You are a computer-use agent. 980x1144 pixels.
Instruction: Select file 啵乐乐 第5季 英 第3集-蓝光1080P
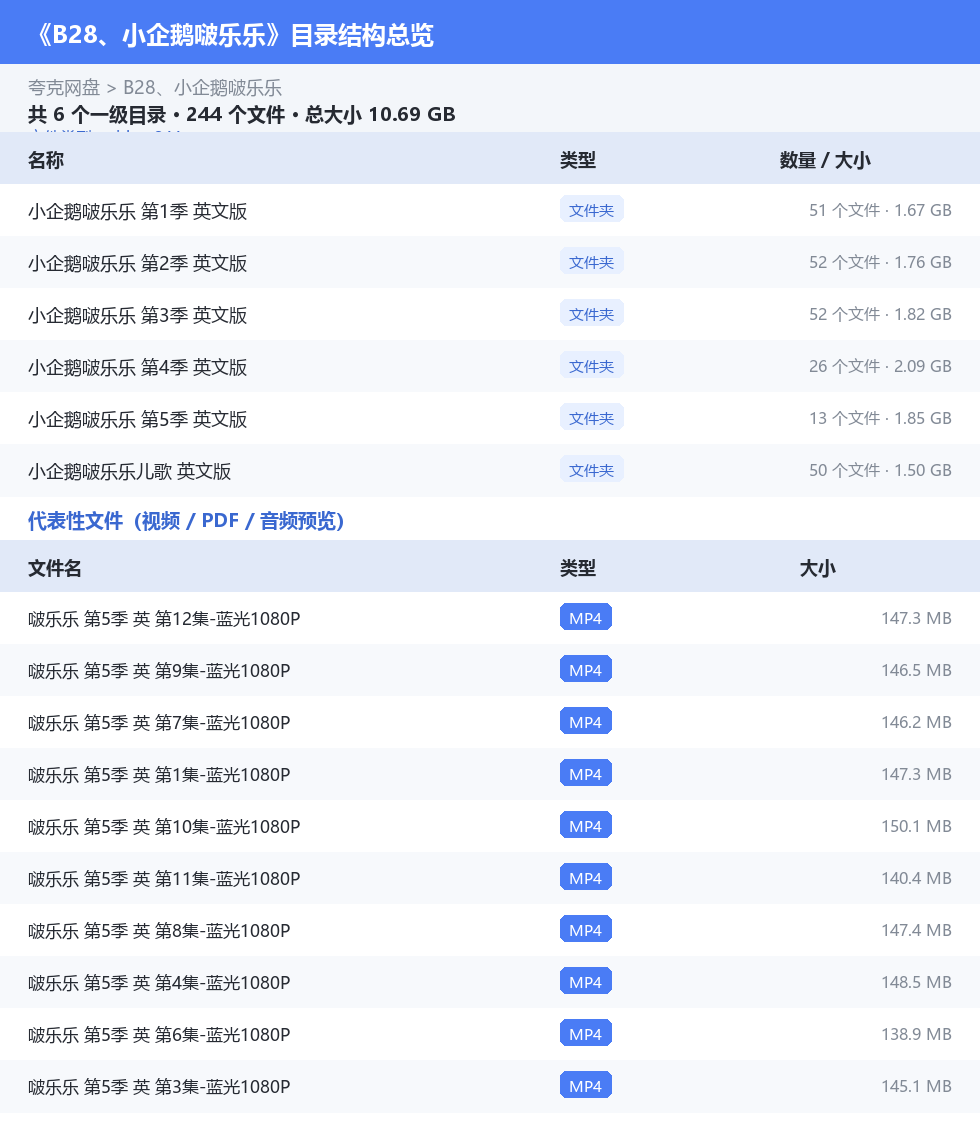pyautogui.click(x=159, y=1087)
